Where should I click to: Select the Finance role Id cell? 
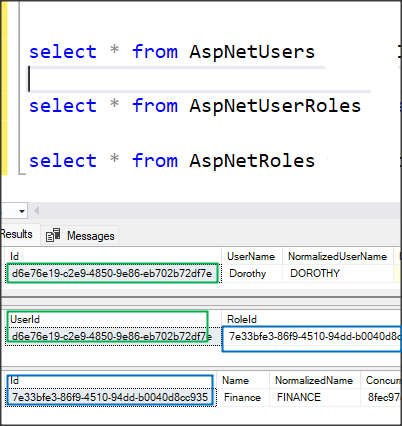click(x=110, y=397)
